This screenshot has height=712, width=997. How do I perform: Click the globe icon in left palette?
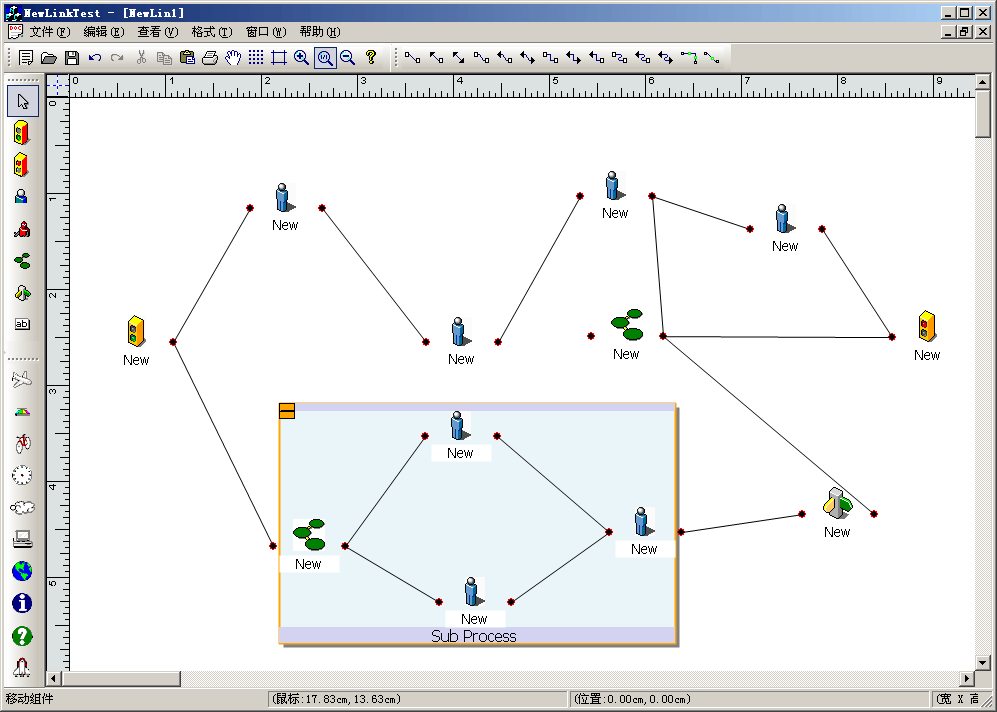tap(22, 571)
